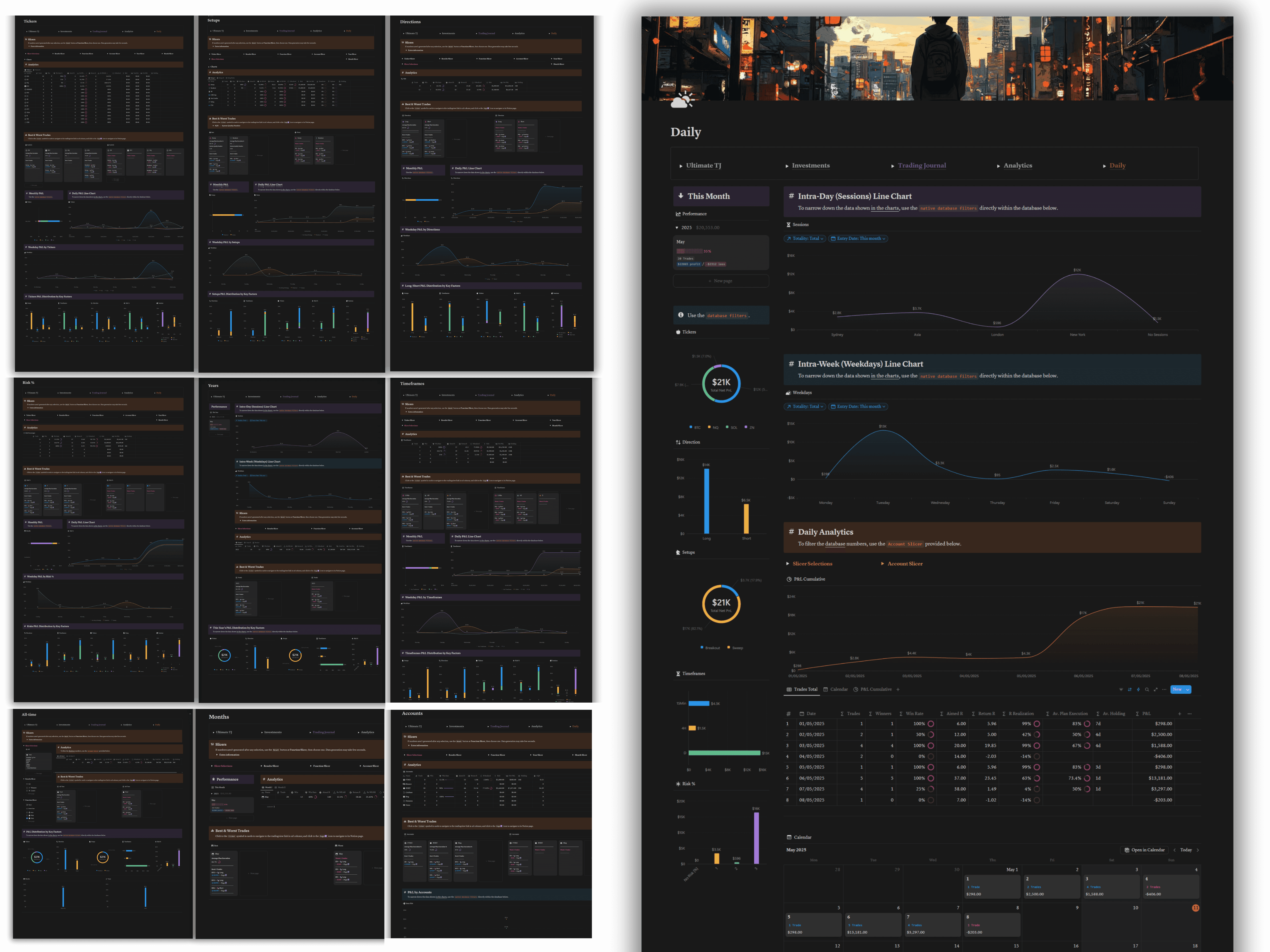The width and height of the screenshot is (1270, 952).
Task: Add a property with the plus in table header
Action: (1180, 714)
